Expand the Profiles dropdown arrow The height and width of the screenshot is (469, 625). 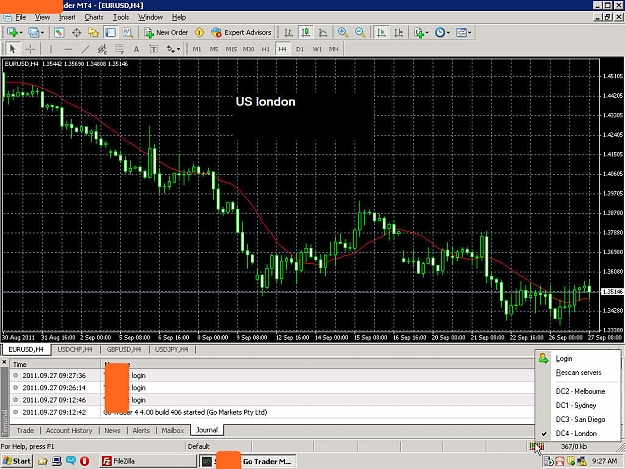[42, 33]
